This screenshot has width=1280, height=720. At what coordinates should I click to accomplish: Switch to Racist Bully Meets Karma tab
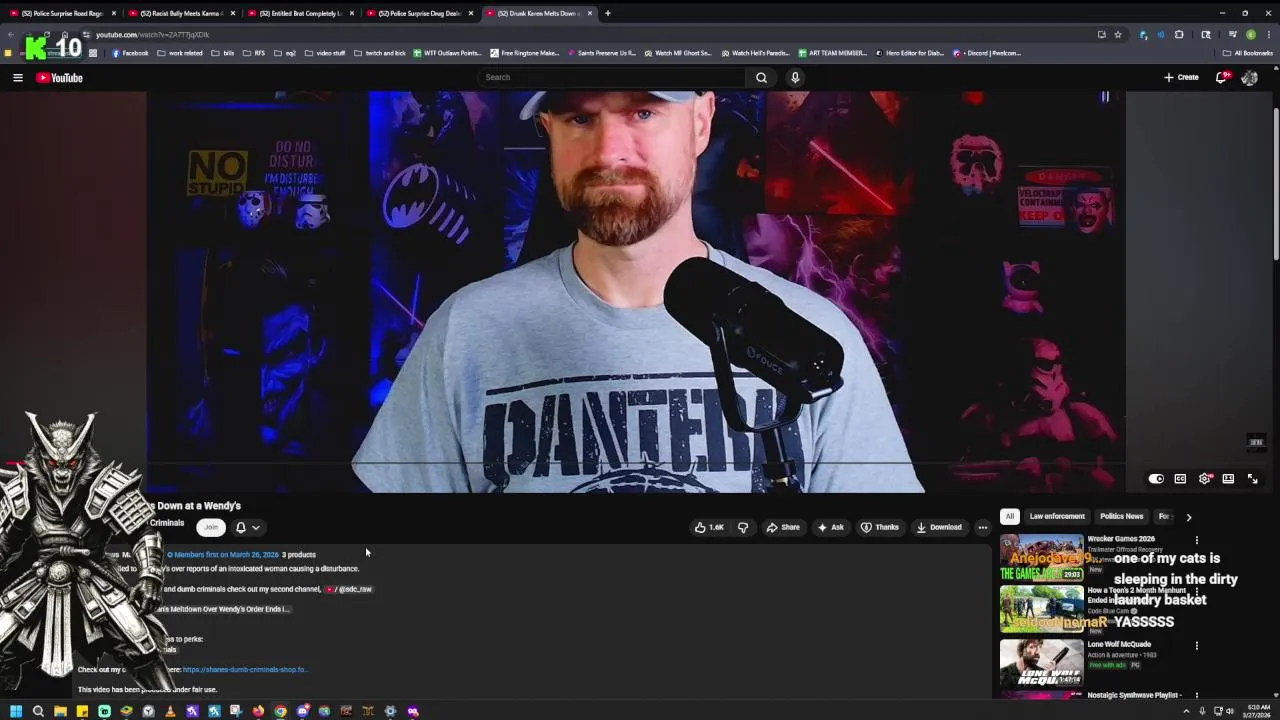[x=181, y=13]
